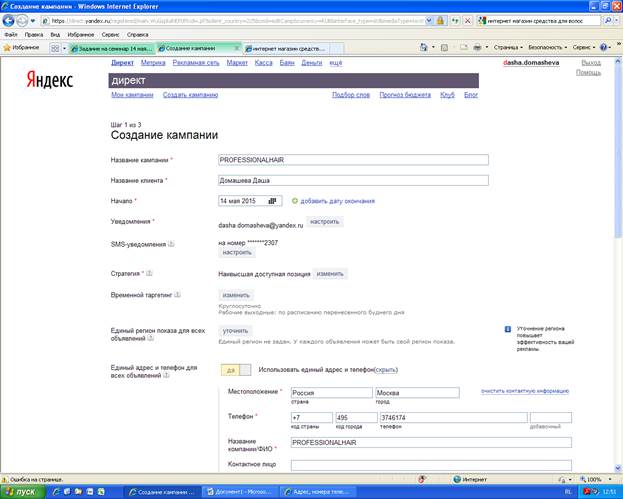Click the green plus добавить дату окончания
The height and width of the screenshot is (499, 623).
(333, 201)
